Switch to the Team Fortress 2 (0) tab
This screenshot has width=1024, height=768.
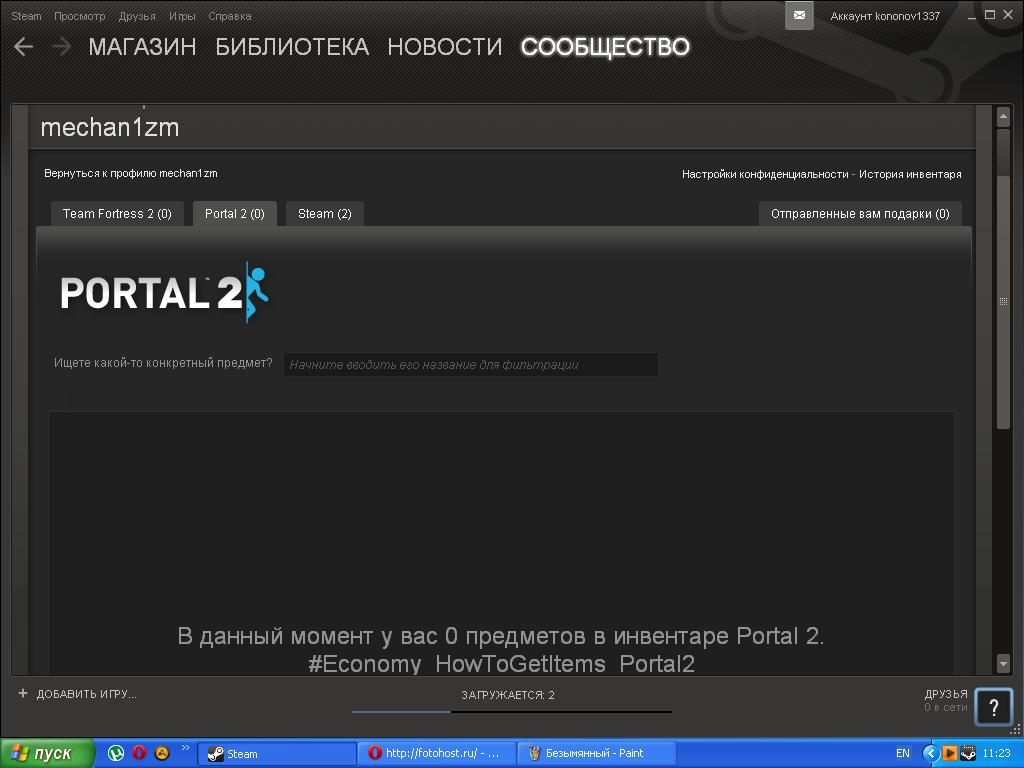click(117, 214)
